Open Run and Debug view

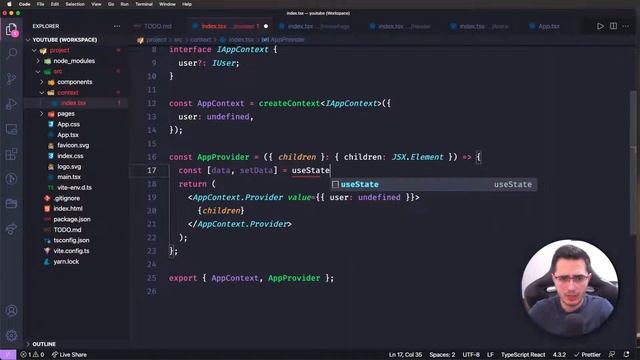[x=11, y=104]
